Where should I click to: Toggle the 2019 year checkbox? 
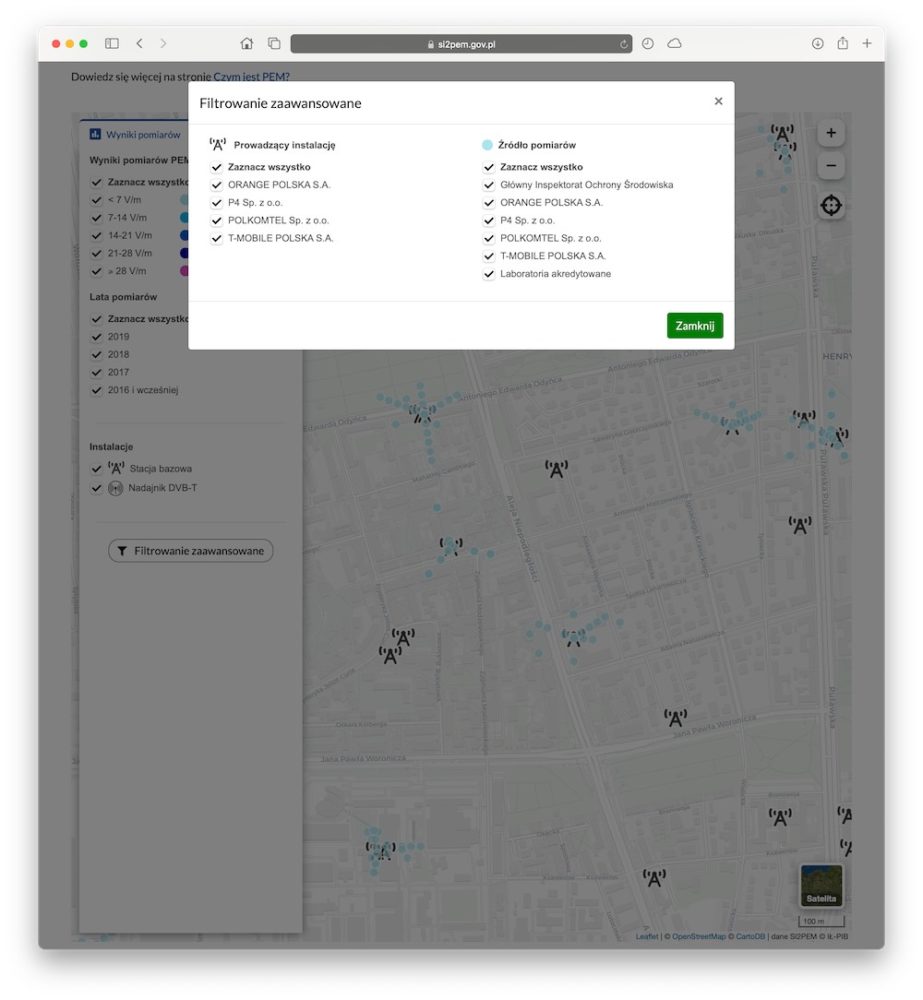coord(96,337)
